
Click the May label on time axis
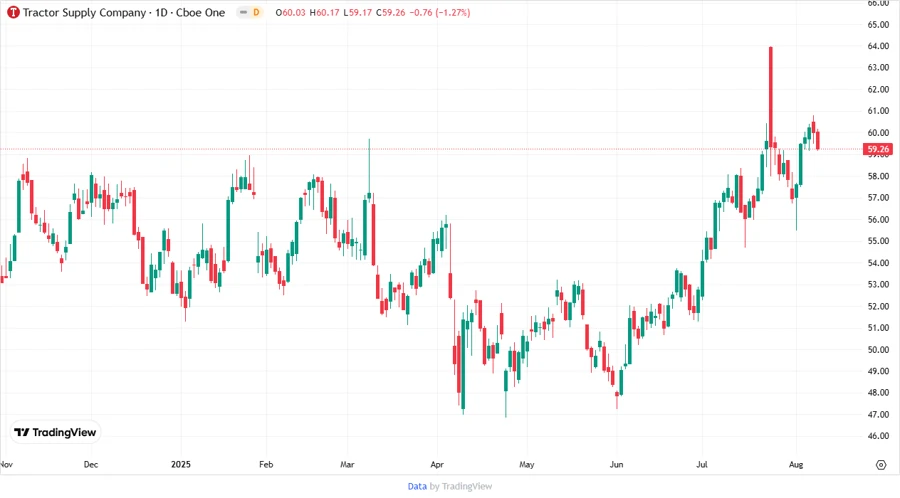pos(526,465)
